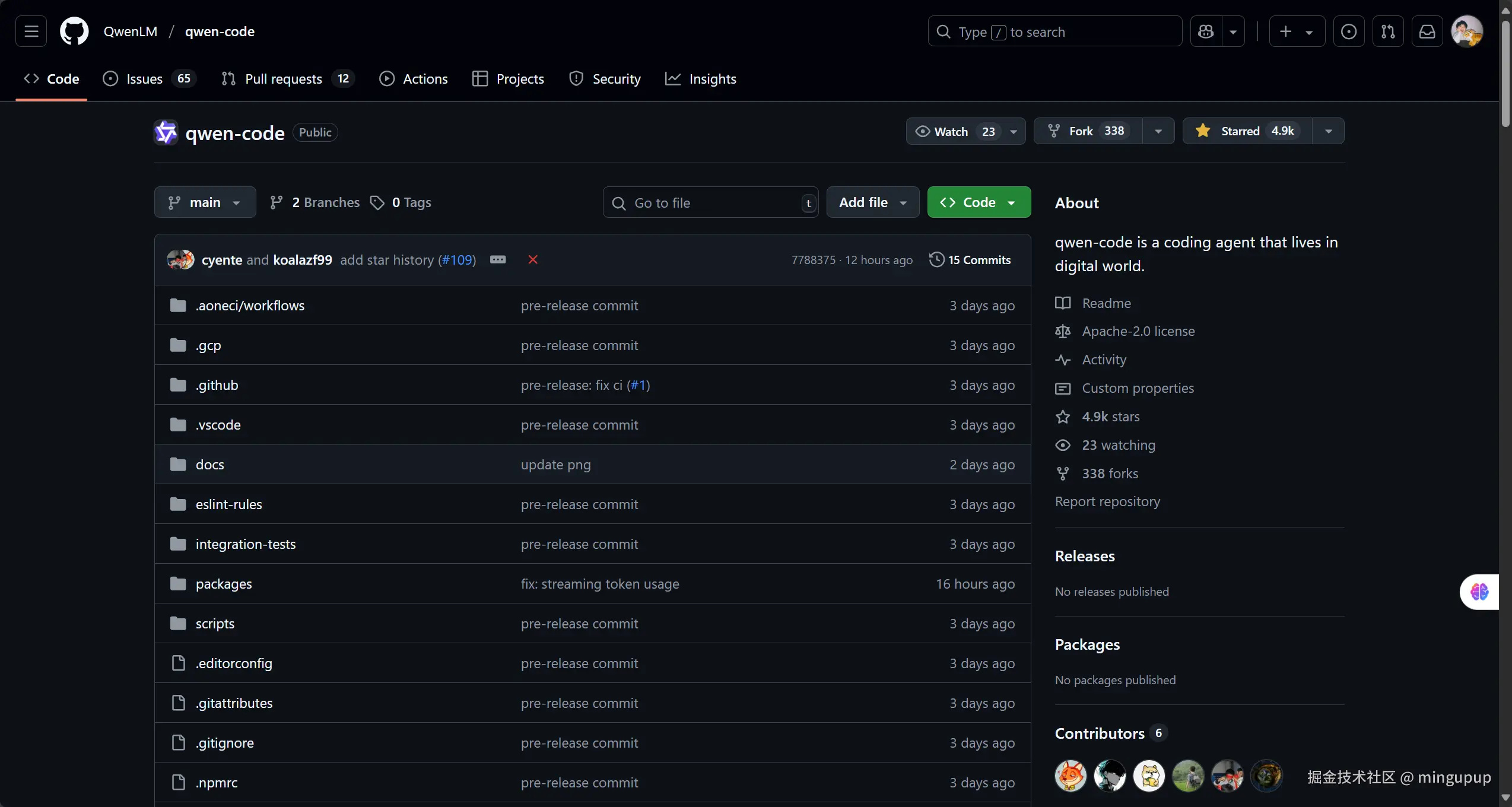Open the .gitignore file
The height and width of the screenshot is (807, 1512).
tap(224, 743)
